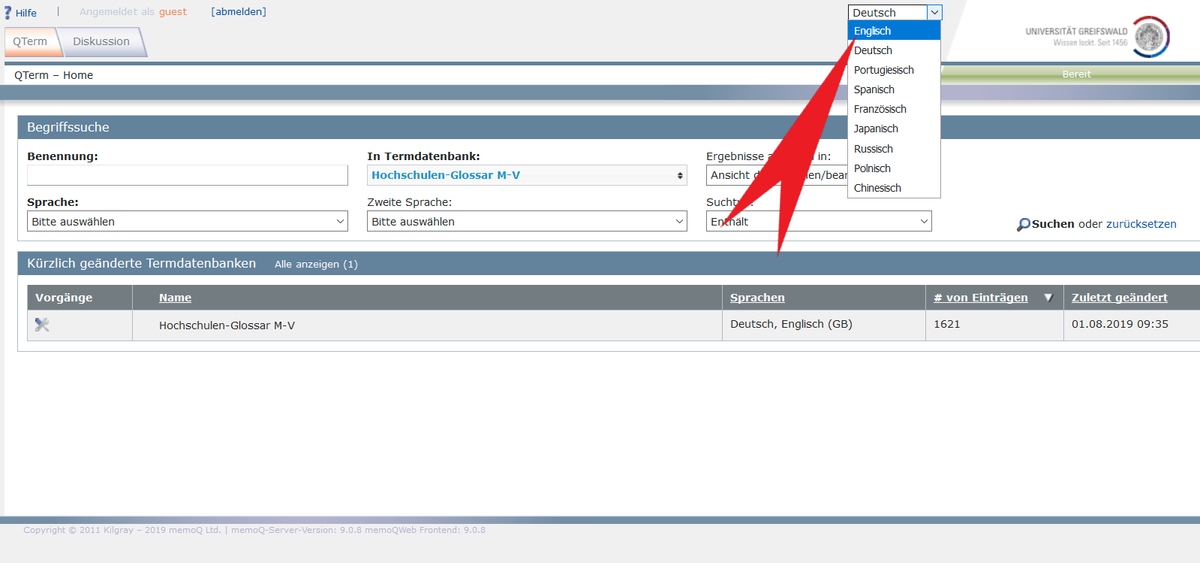Click Alle anzeigen (1) link

tap(316, 264)
